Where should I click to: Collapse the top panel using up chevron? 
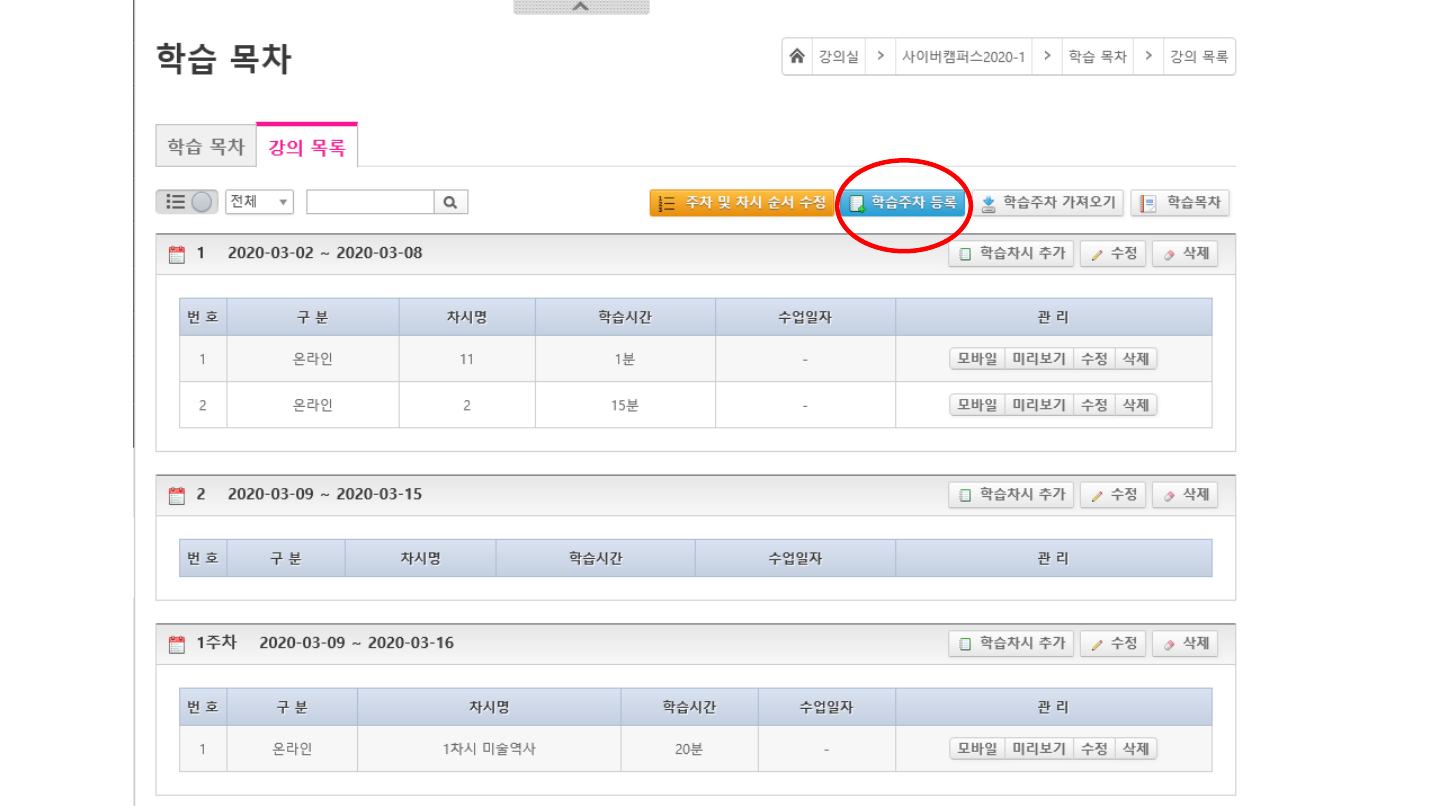pos(581,7)
